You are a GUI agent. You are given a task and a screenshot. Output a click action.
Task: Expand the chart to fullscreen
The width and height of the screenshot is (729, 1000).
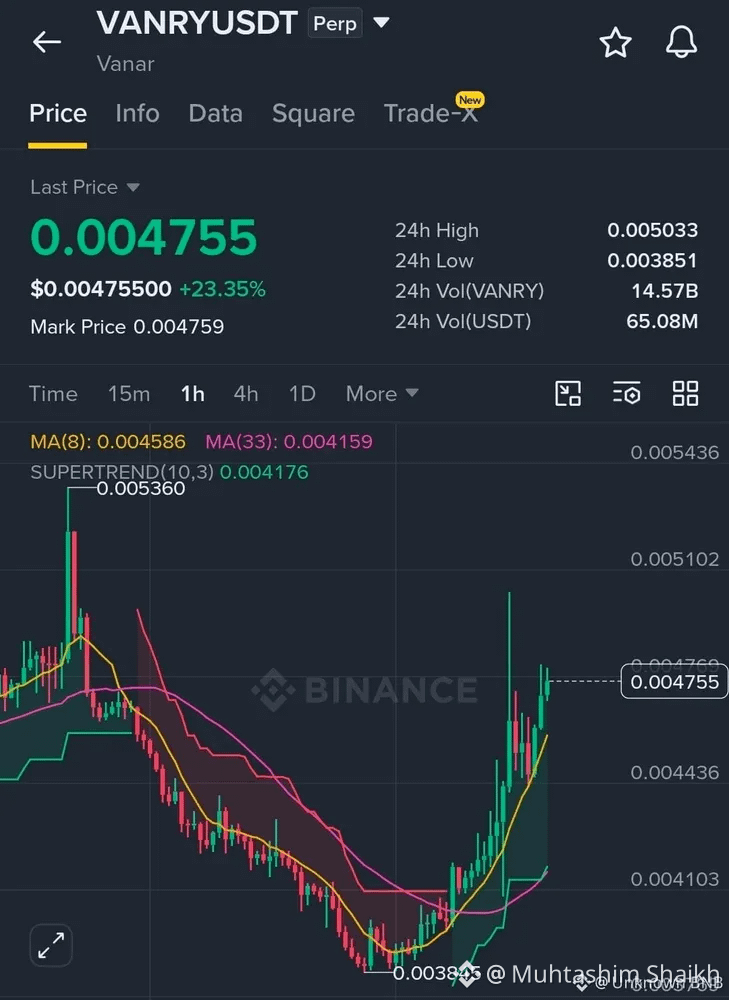(x=51, y=945)
